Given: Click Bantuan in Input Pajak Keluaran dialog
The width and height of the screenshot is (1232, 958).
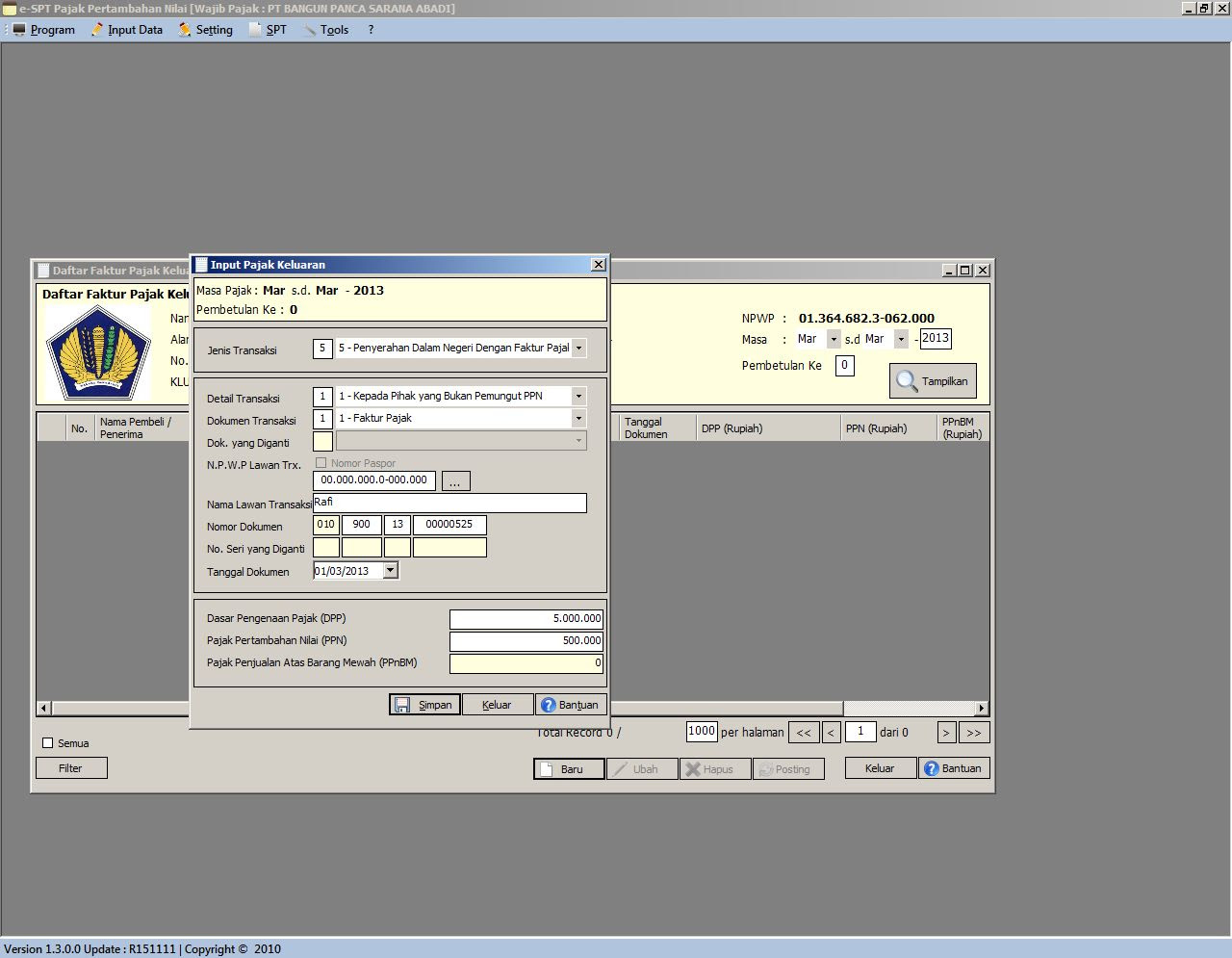Looking at the screenshot, I should pos(571,705).
